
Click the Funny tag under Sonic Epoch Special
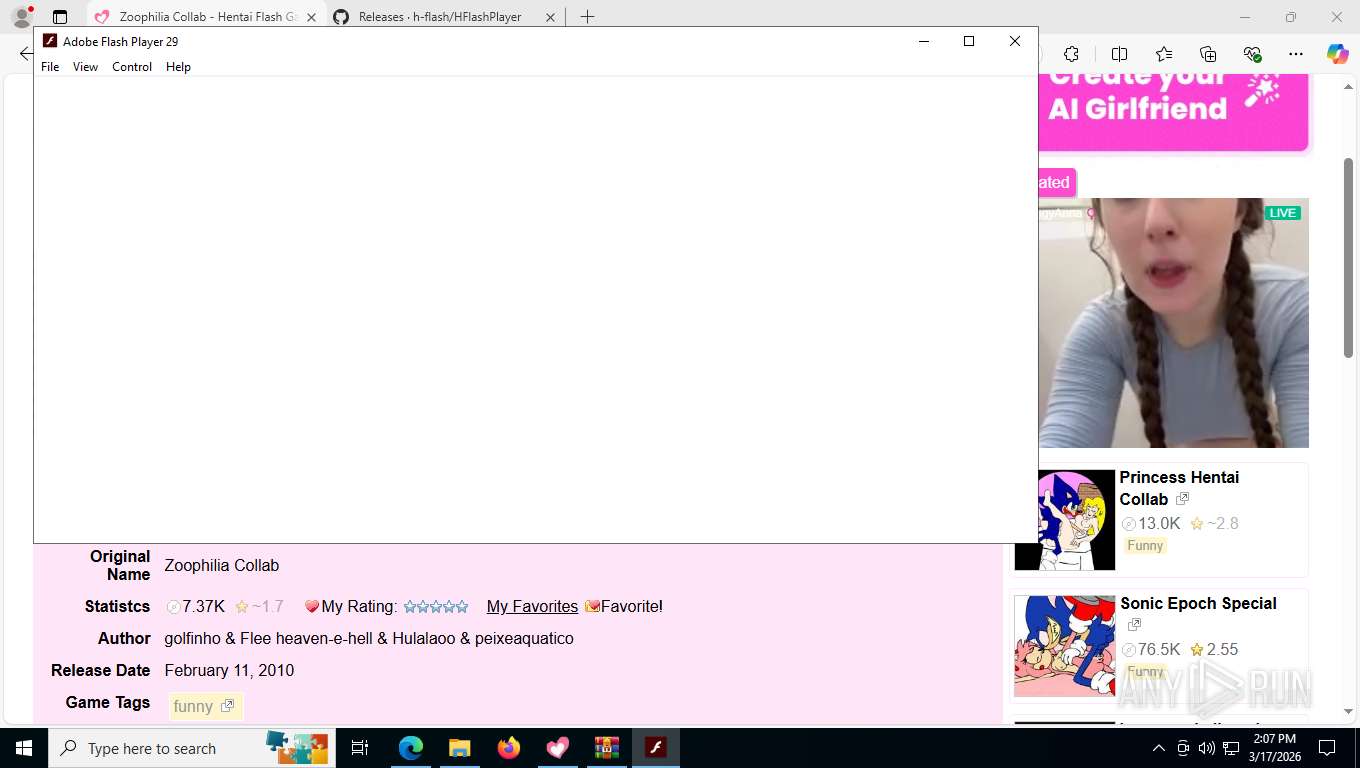click(x=1145, y=672)
